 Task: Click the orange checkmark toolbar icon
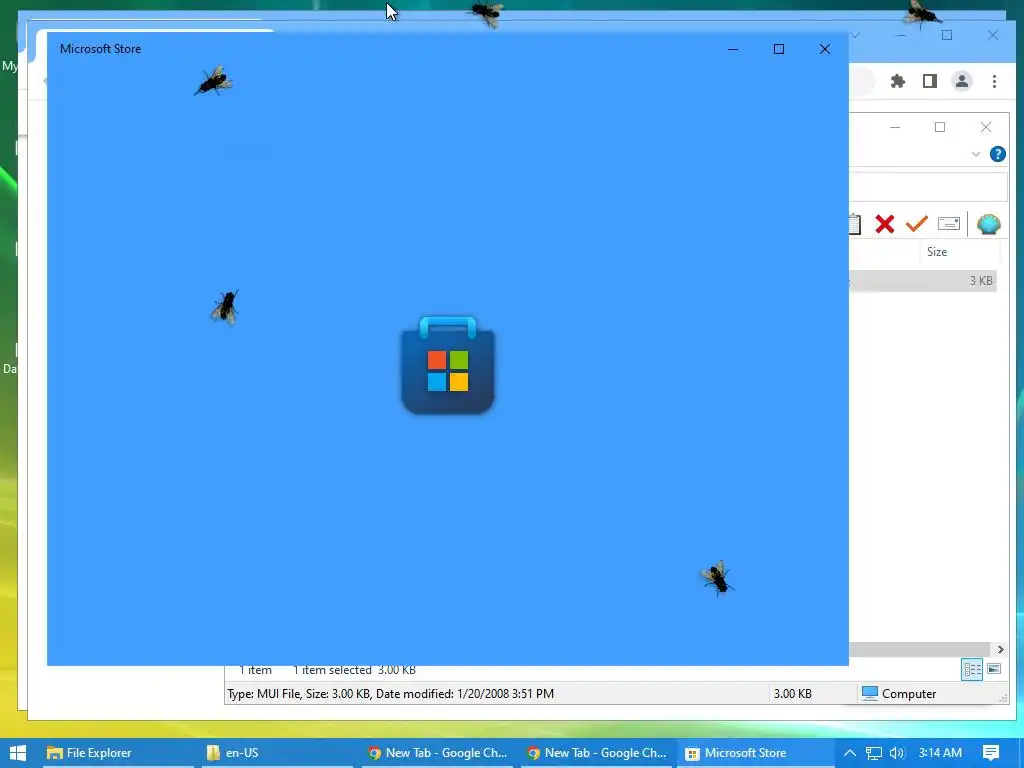917,223
